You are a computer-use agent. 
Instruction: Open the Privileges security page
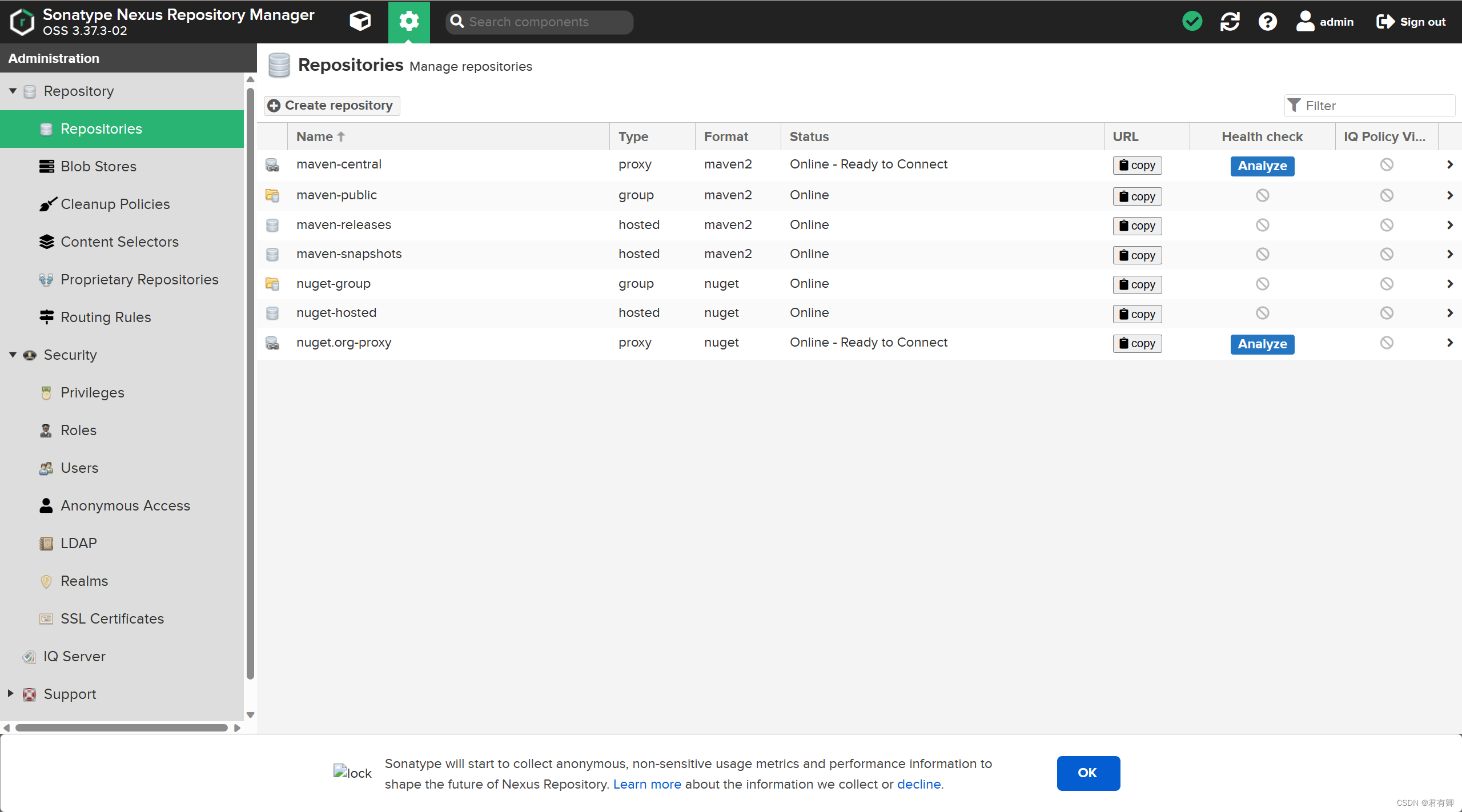coord(91,392)
